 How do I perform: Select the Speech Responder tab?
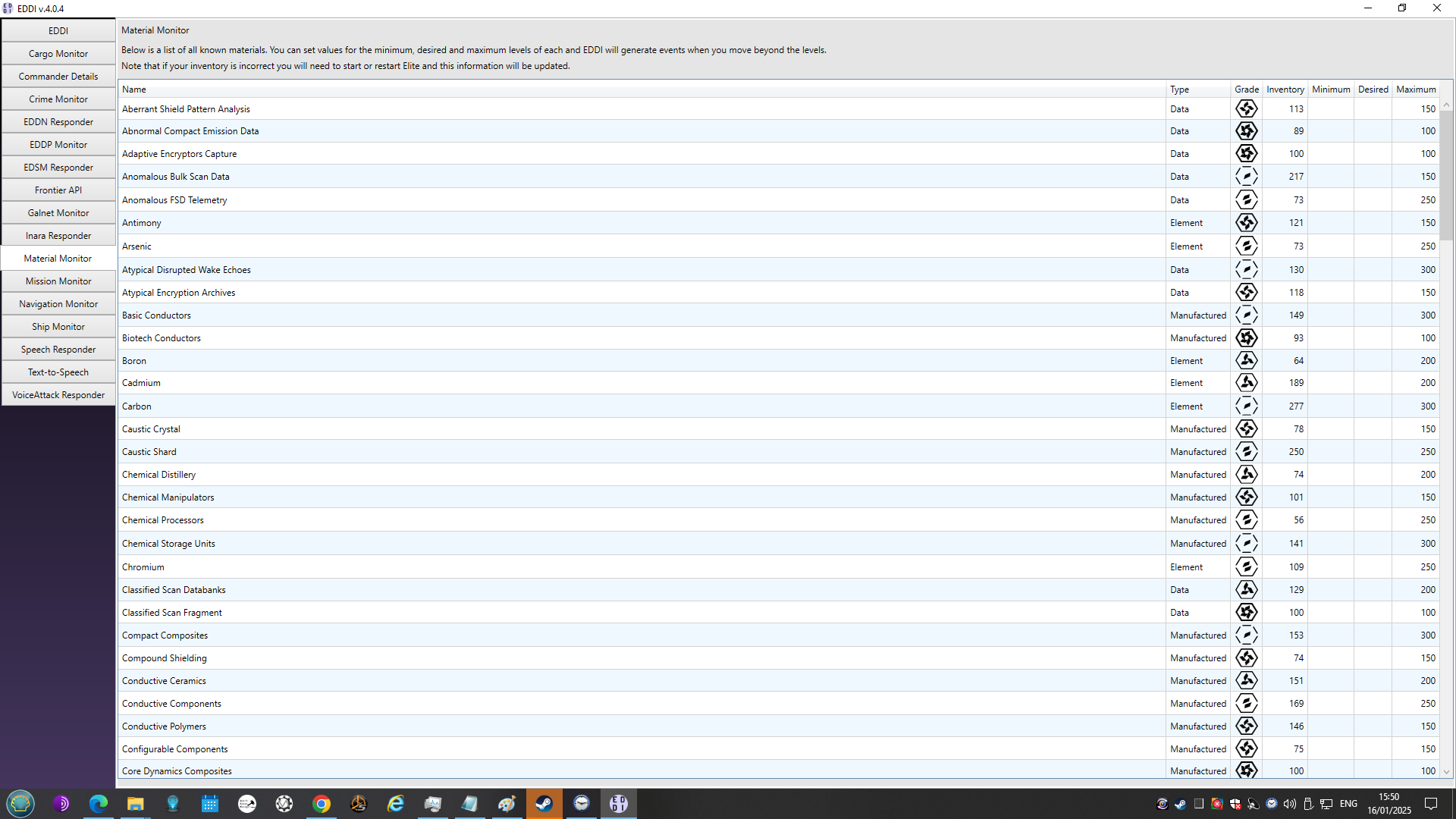(x=58, y=349)
